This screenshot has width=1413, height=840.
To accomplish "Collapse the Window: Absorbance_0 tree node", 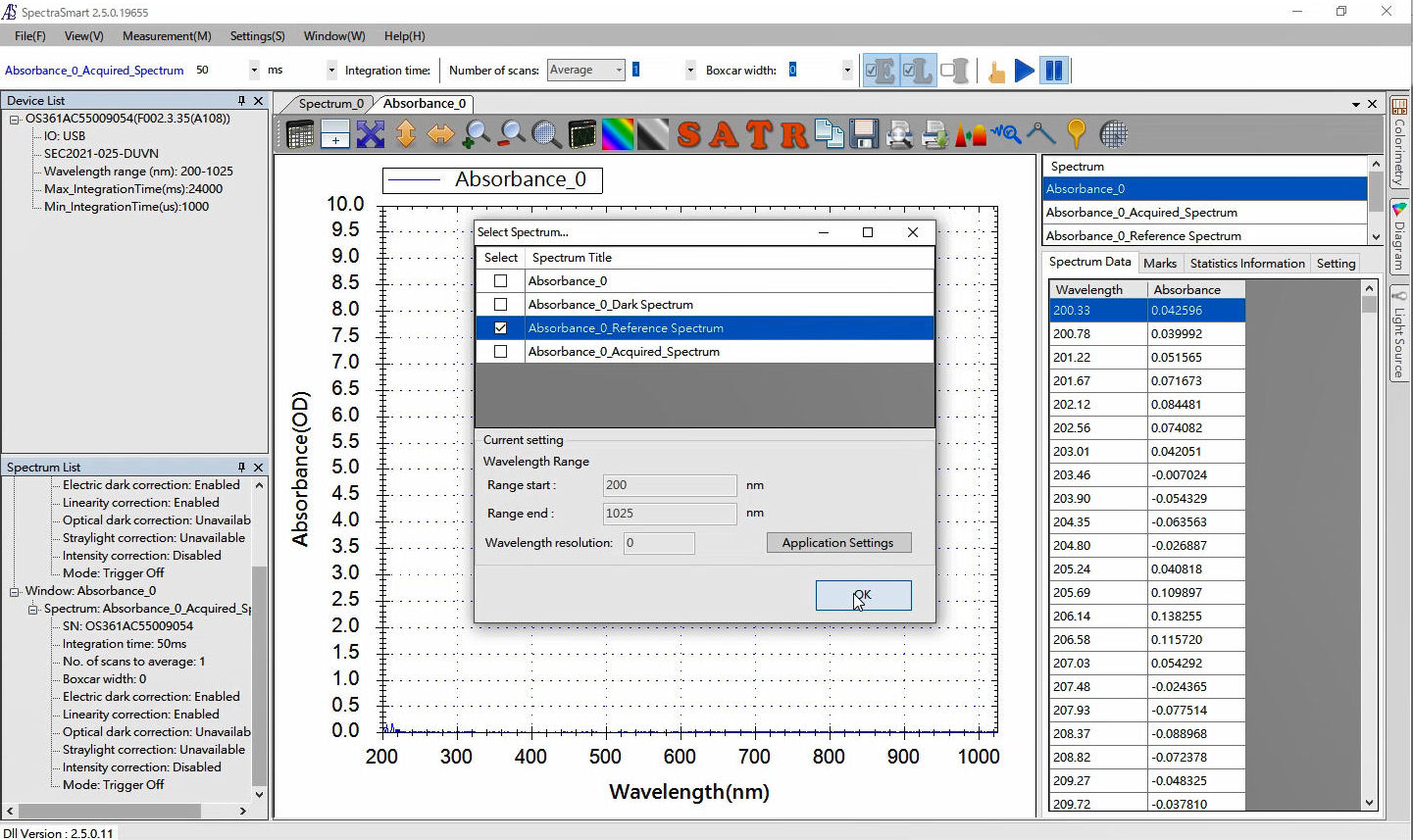I will (x=15, y=591).
